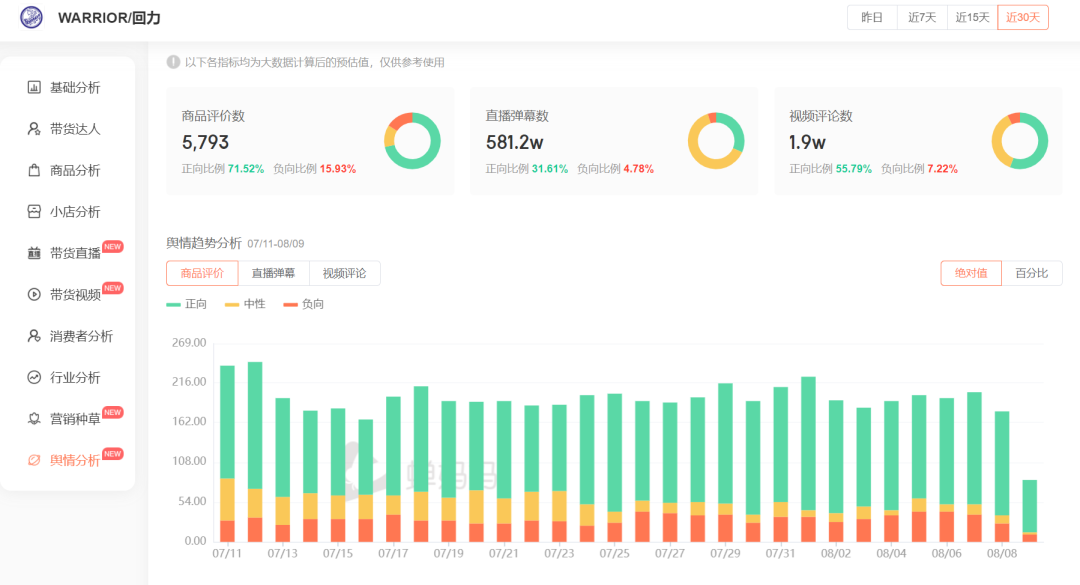Viewport: 1080px width, 585px height.
Task: Toggle the 正向 legend series
Action: click(187, 304)
